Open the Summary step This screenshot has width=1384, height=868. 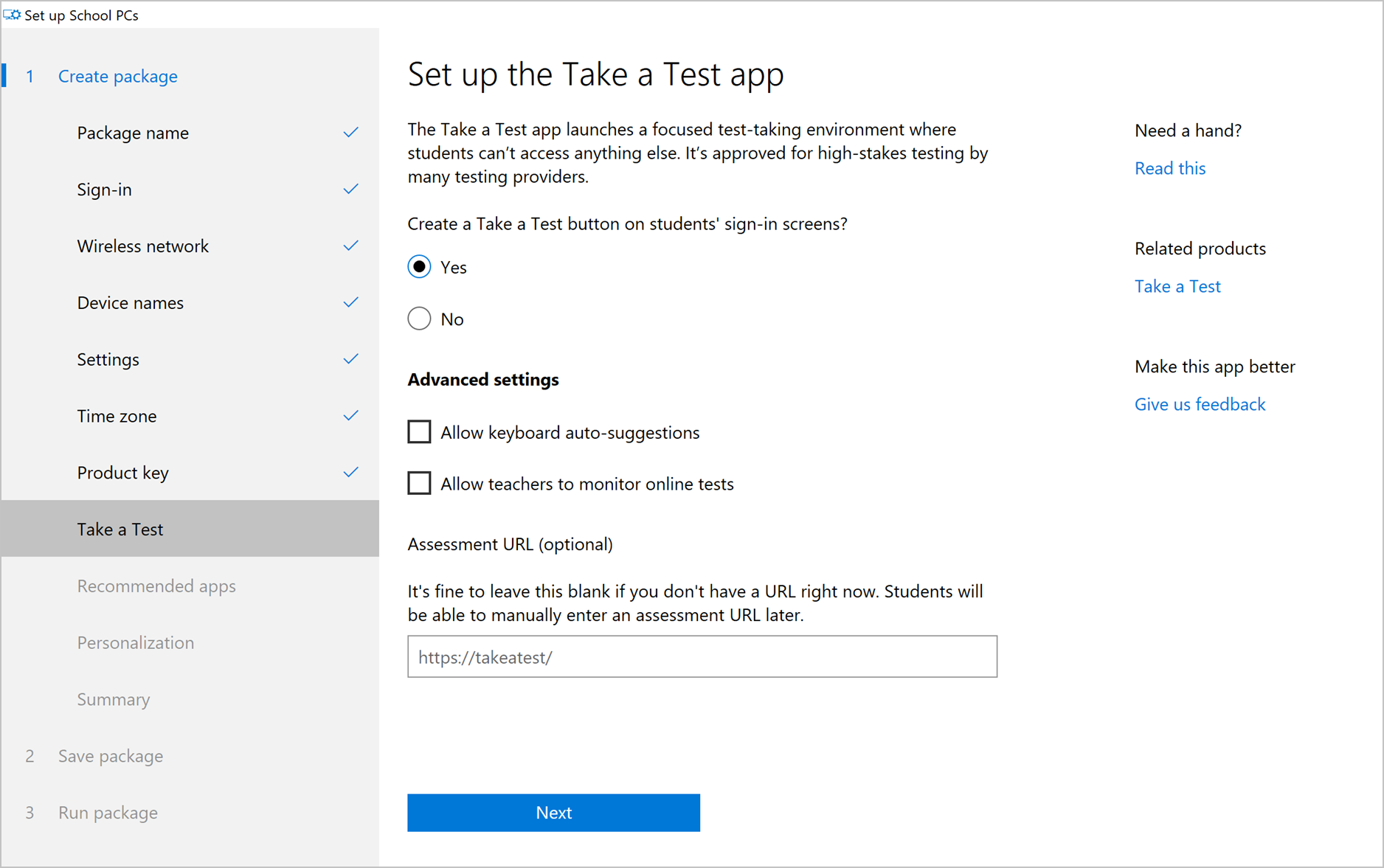[114, 700]
